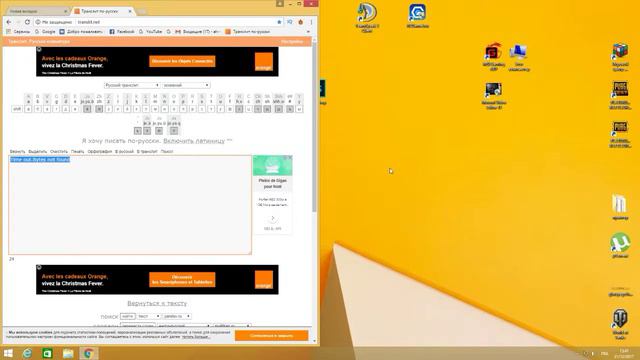
Task: Switch to the first Chrome tab
Action: 37,11
